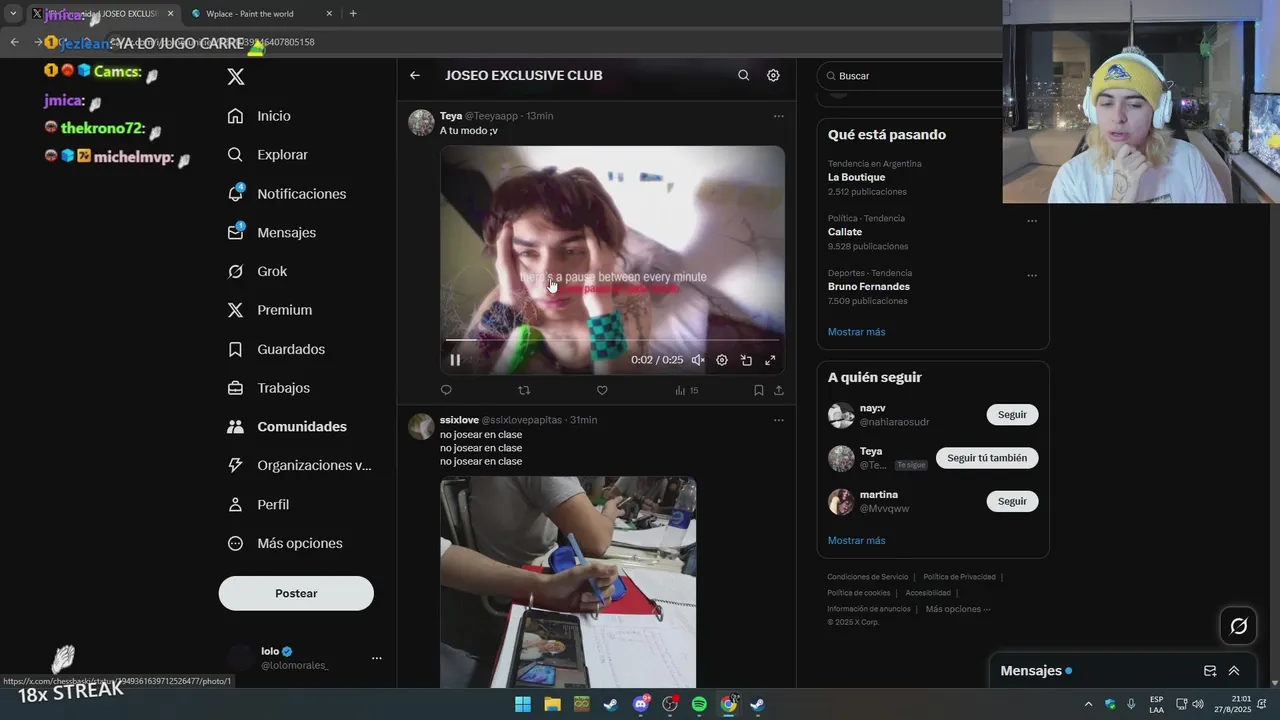Unmute the video sound
The height and width of the screenshot is (720, 1280).
pyautogui.click(x=698, y=360)
